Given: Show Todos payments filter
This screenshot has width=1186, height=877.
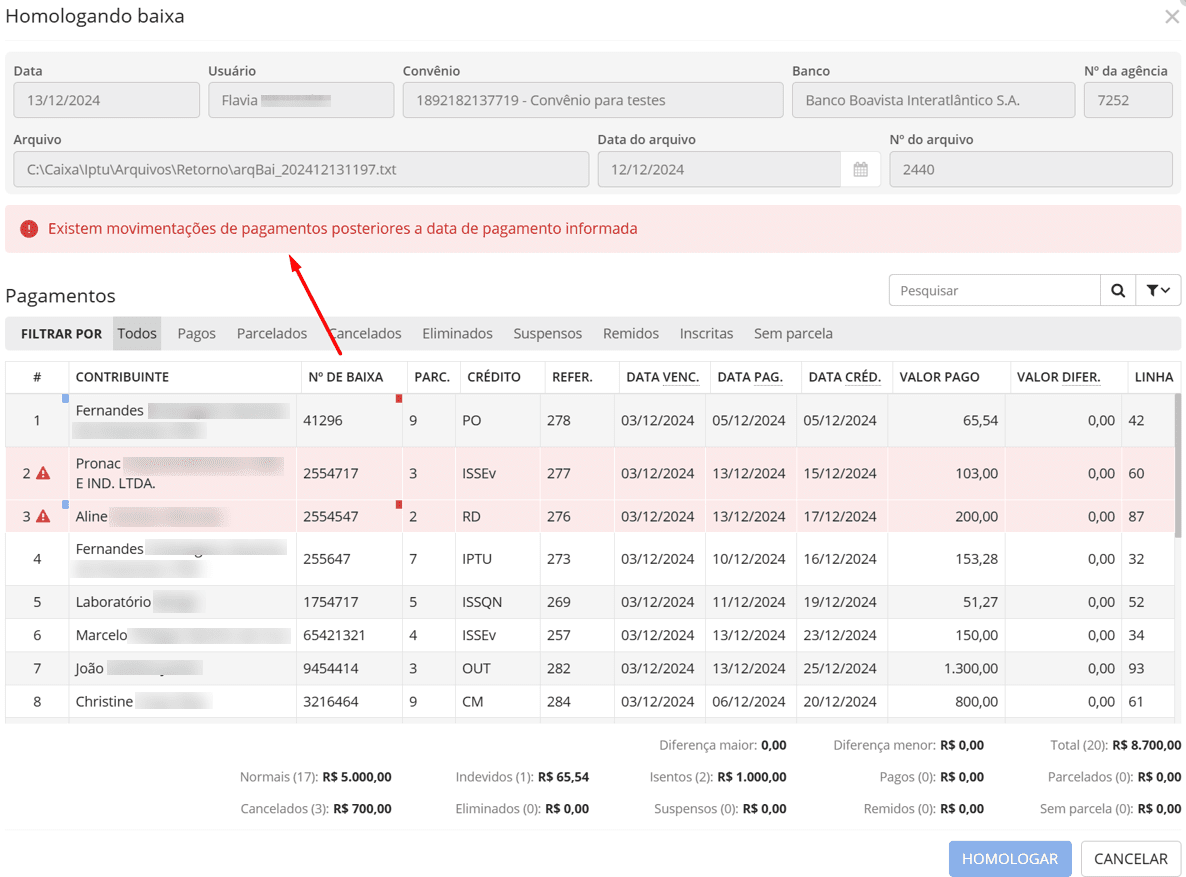Looking at the screenshot, I should (137, 334).
